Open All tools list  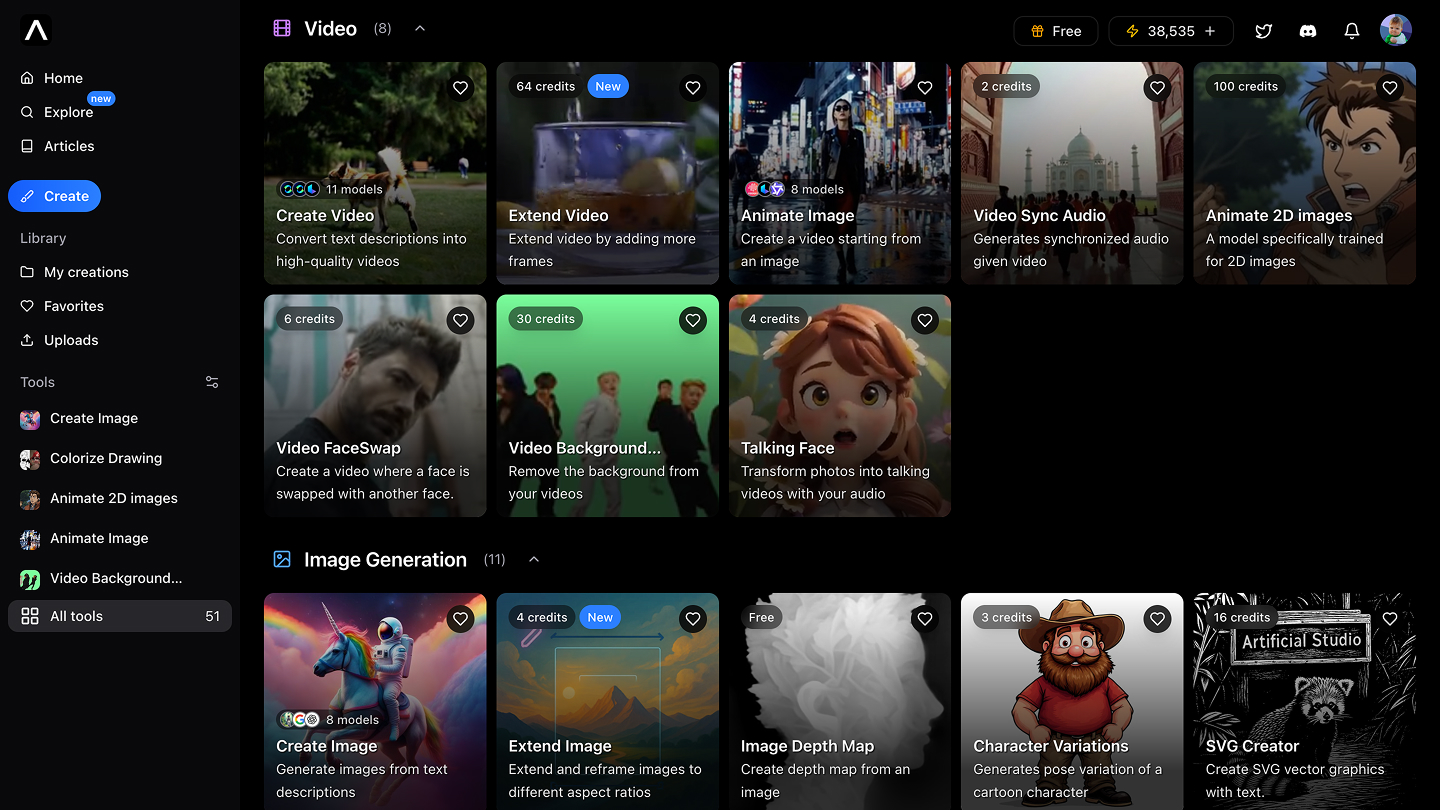click(x=120, y=616)
